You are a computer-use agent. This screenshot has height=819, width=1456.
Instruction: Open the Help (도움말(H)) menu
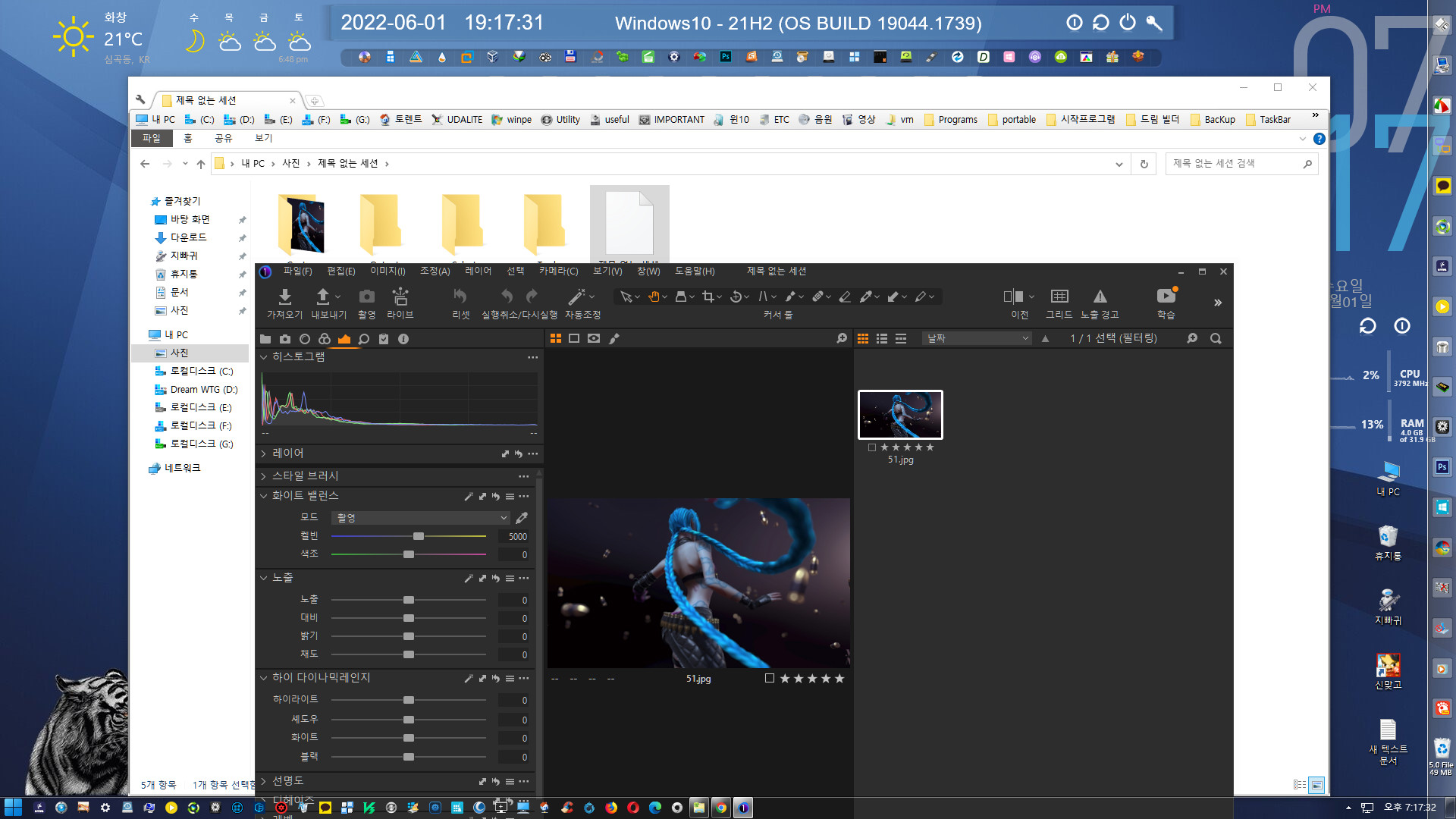(x=695, y=271)
